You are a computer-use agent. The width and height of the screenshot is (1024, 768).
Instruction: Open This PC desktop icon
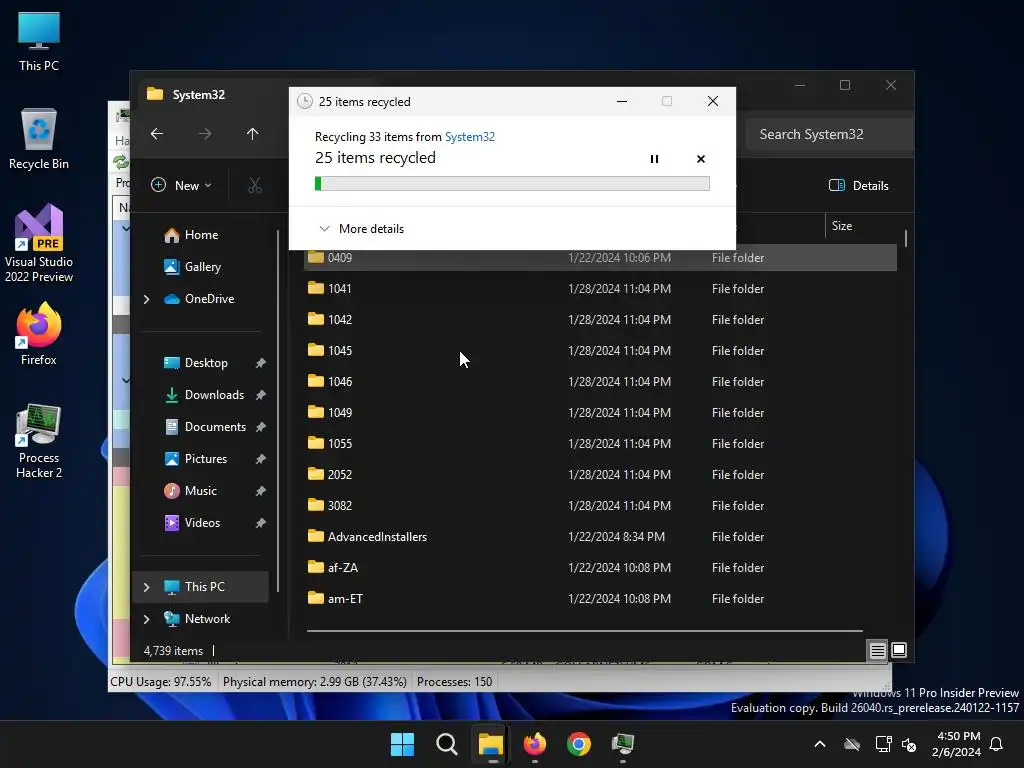point(39,41)
